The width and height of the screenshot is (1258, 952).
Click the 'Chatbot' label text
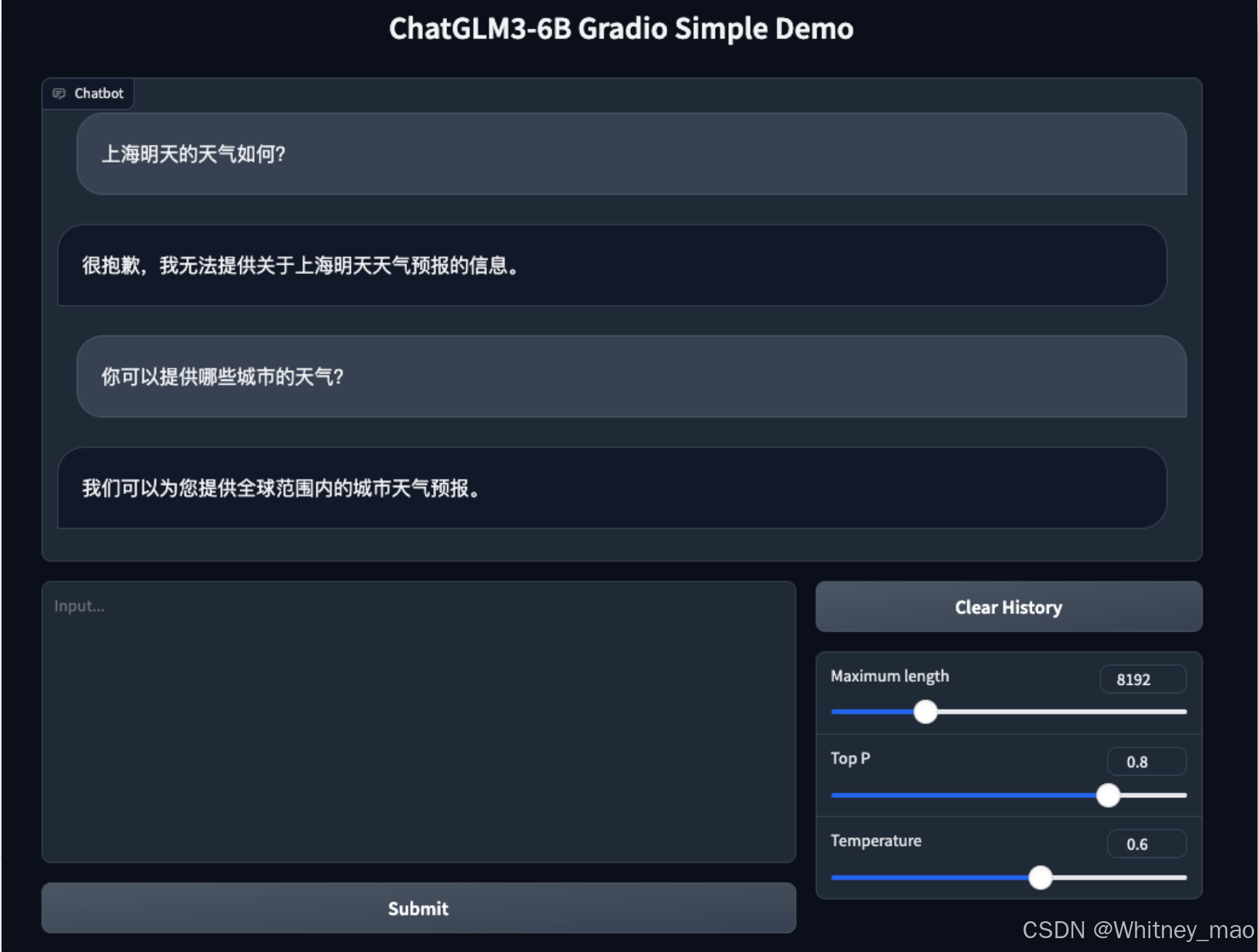point(98,93)
